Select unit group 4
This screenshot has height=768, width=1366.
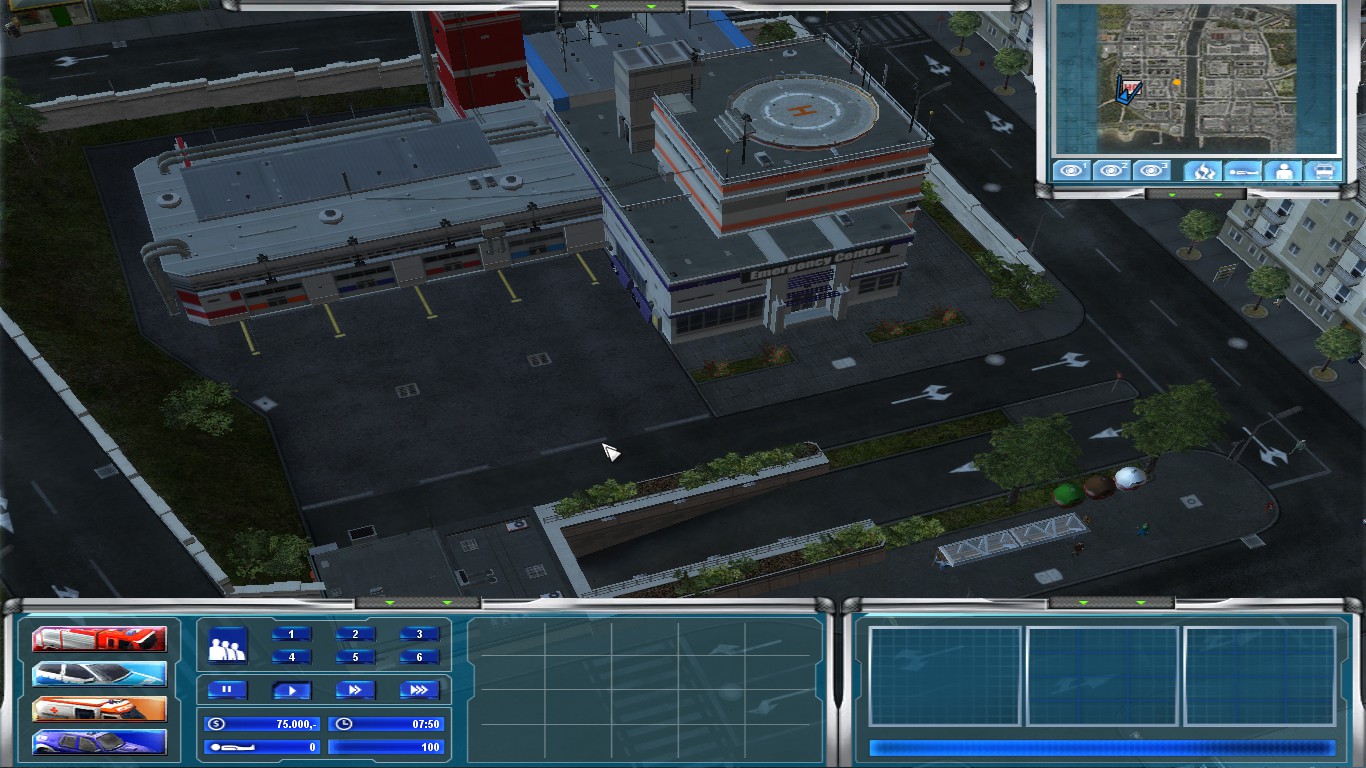(x=291, y=657)
